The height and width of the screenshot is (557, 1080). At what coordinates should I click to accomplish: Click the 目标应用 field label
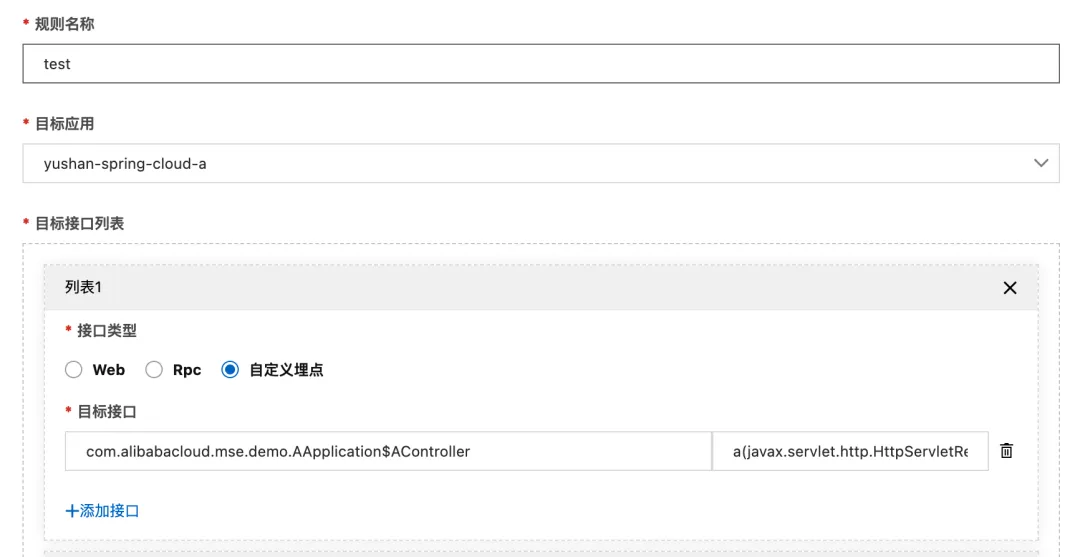pyautogui.click(x=64, y=124)
